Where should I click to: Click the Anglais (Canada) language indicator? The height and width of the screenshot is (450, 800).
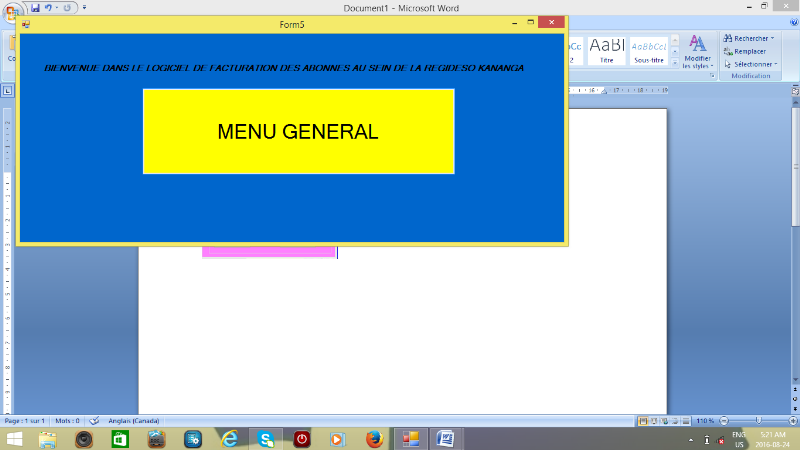coord(134,421)
